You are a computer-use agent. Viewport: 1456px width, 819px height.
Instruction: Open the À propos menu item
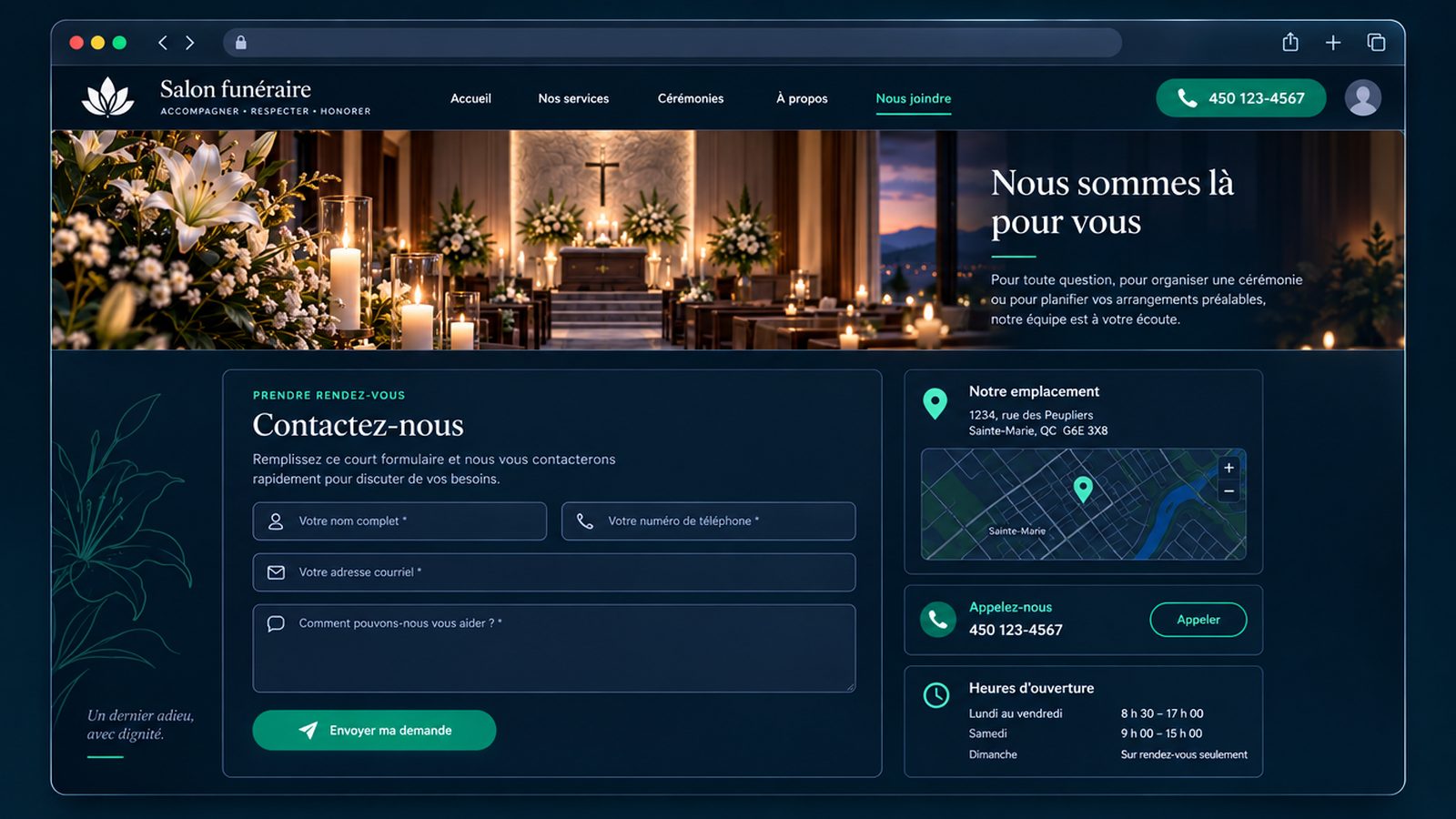(802, 98)
